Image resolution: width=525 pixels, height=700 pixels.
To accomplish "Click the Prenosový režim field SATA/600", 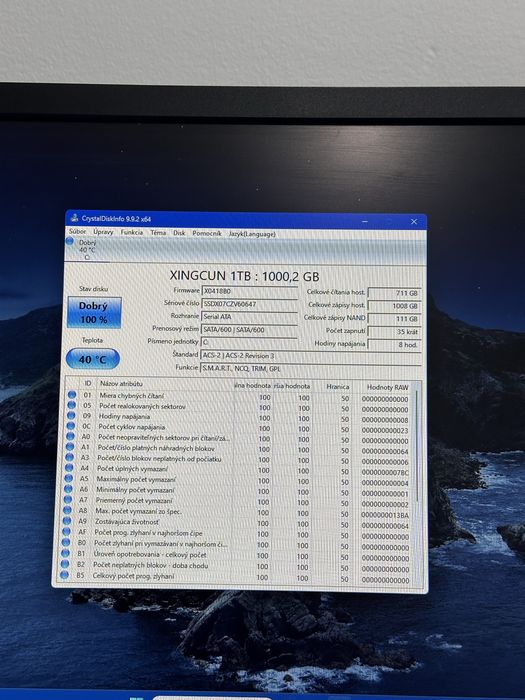I will click(x=250, y=330).
